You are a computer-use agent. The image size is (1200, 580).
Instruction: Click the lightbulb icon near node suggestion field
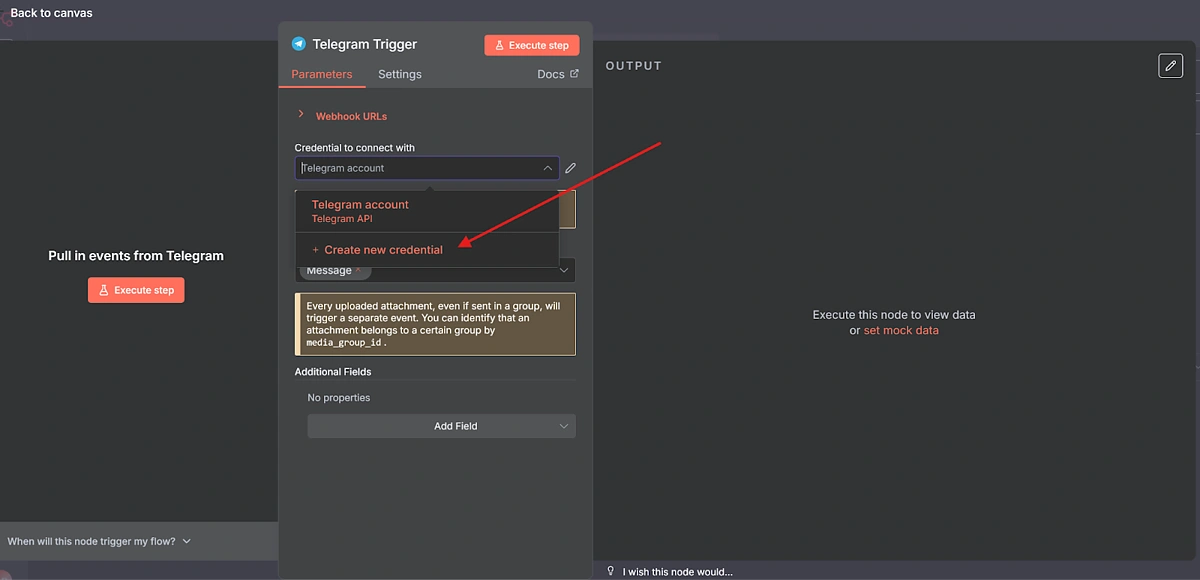pos(611,571)
